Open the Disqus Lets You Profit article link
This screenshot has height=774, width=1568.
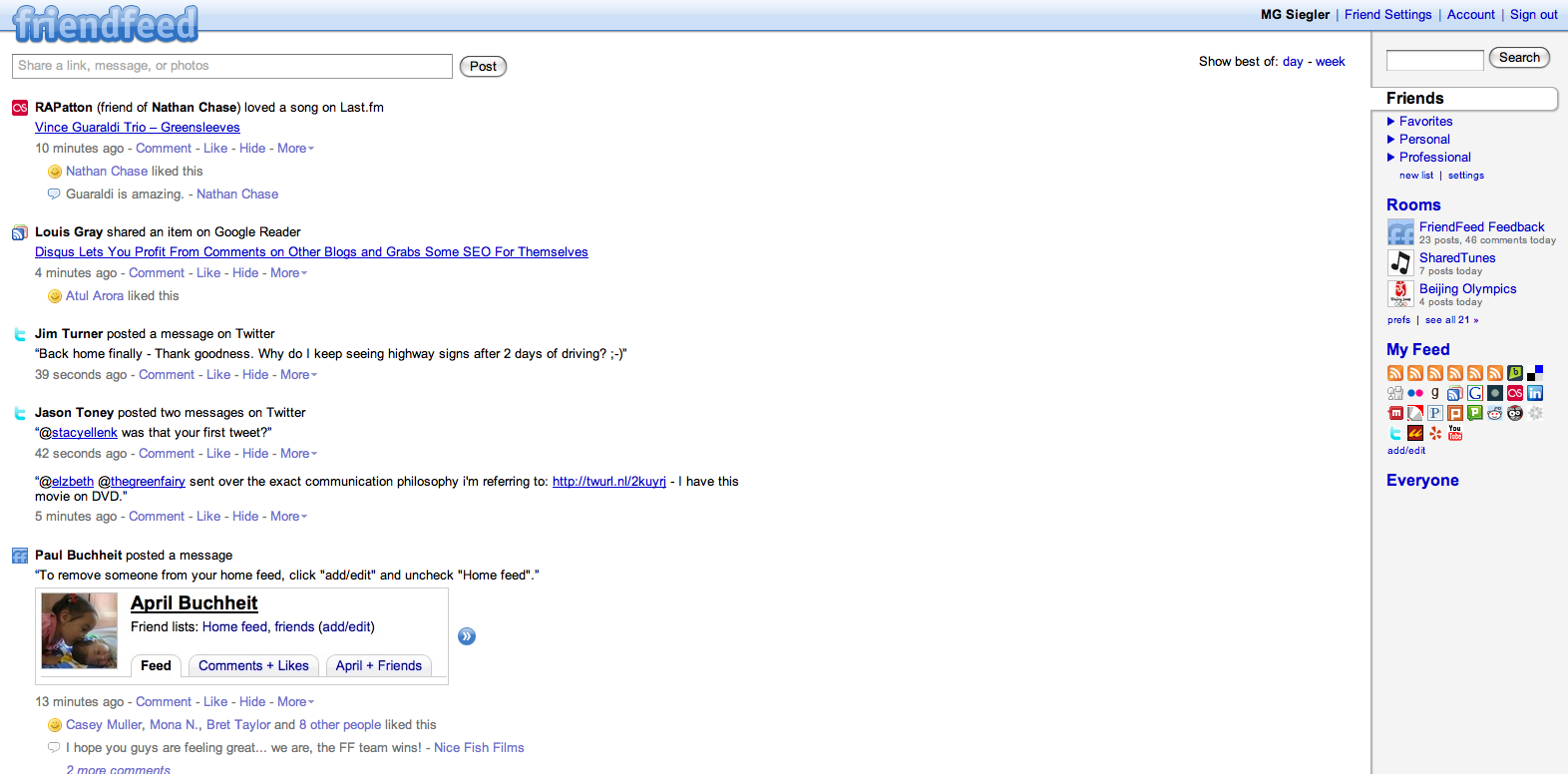tap(311, 251)
